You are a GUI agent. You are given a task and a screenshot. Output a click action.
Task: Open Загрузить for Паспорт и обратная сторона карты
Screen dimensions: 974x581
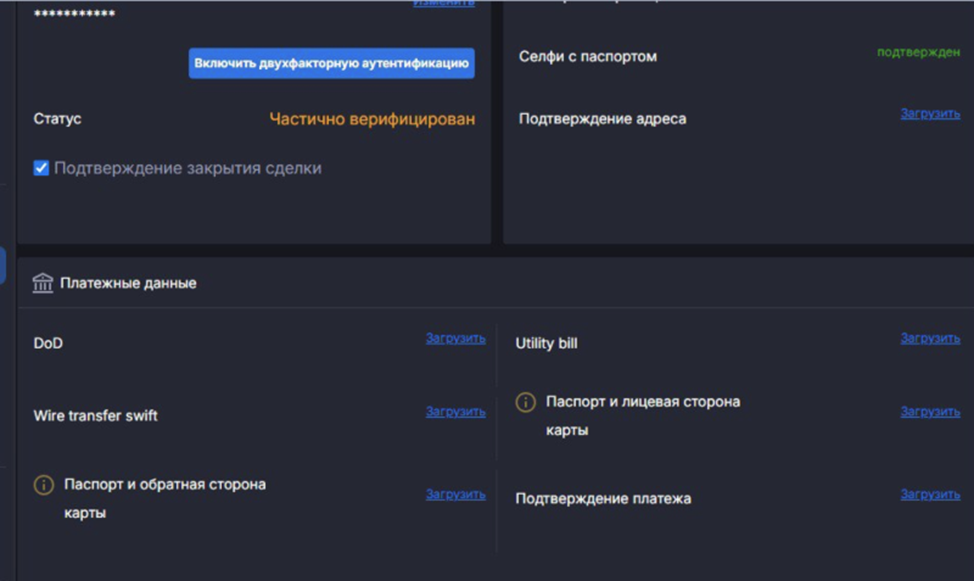tap(455, 494)
